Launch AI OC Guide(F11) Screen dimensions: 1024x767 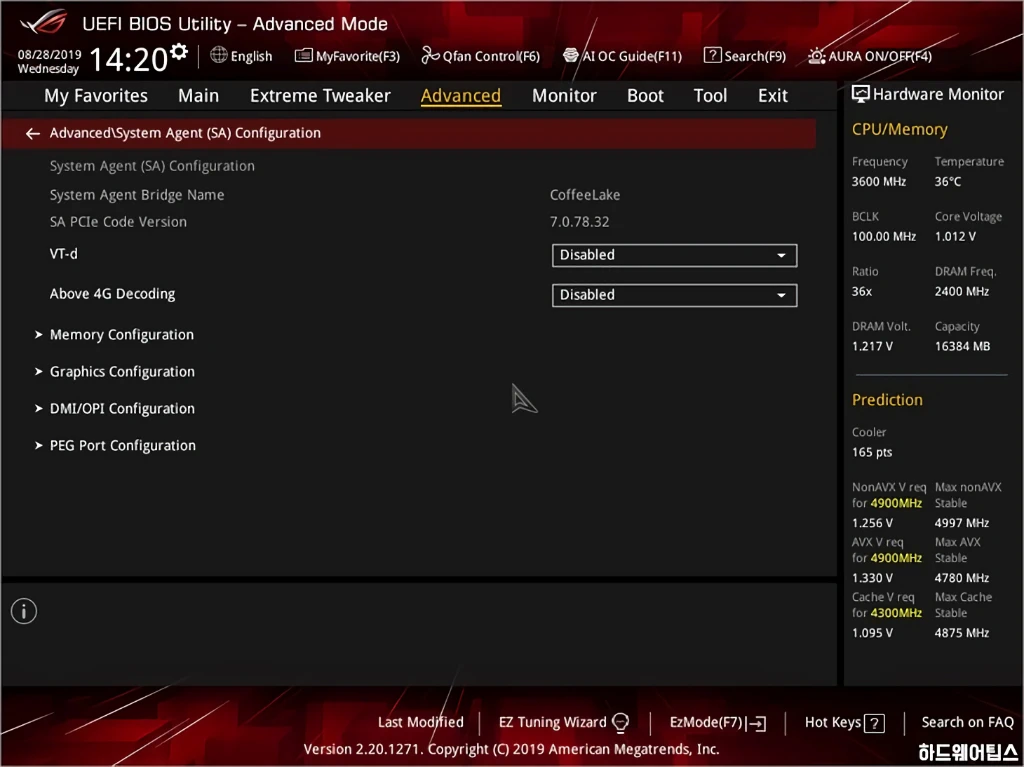(622, 56)
